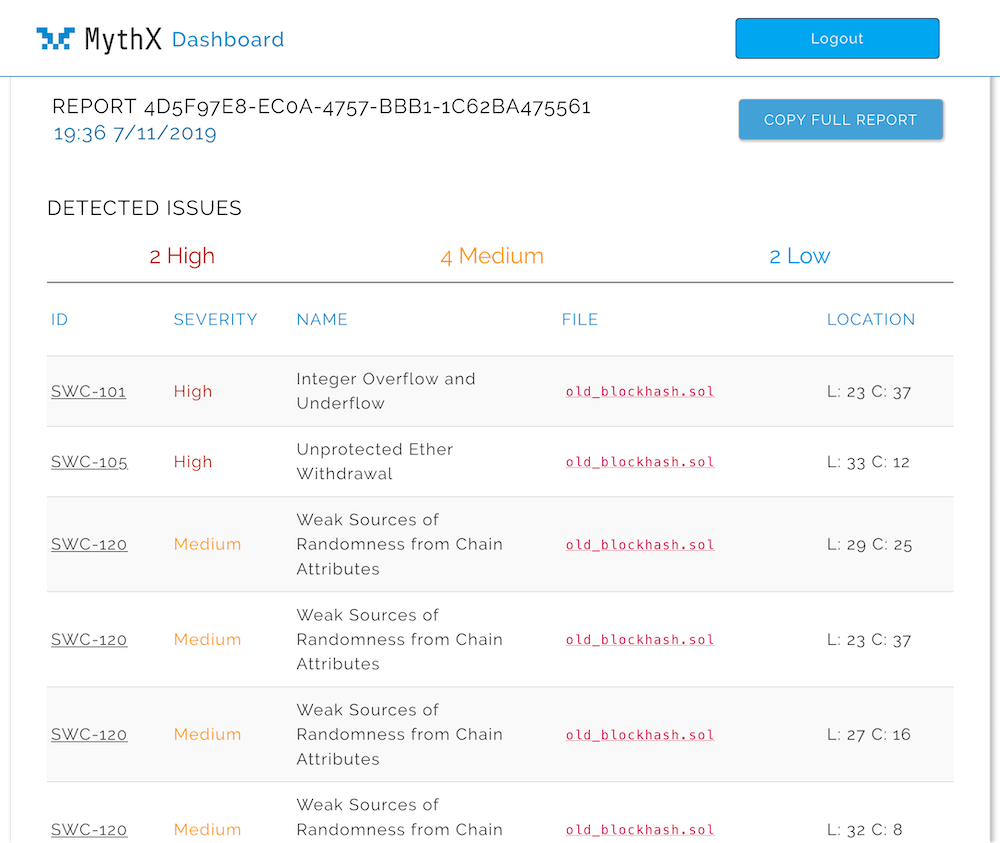Open old_blockhash.sol in L: 29 C: 25 row
This screenshot has width=1000, height=843.
click(x=640, y=545)
